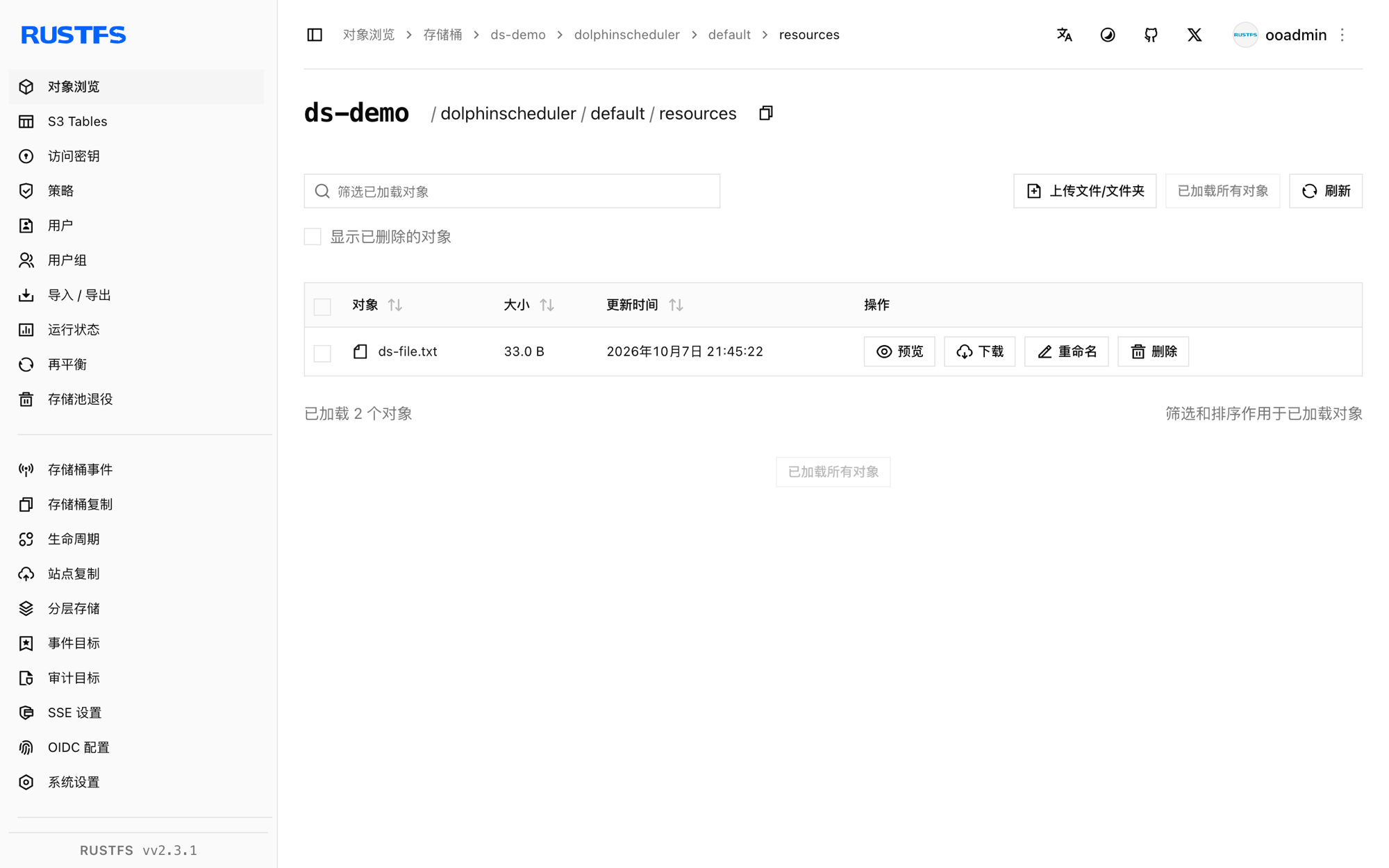This screenshot has width=1389, height=868.
Task: Click the 事件目标 star bookmark icon
Action: (26, 644)
